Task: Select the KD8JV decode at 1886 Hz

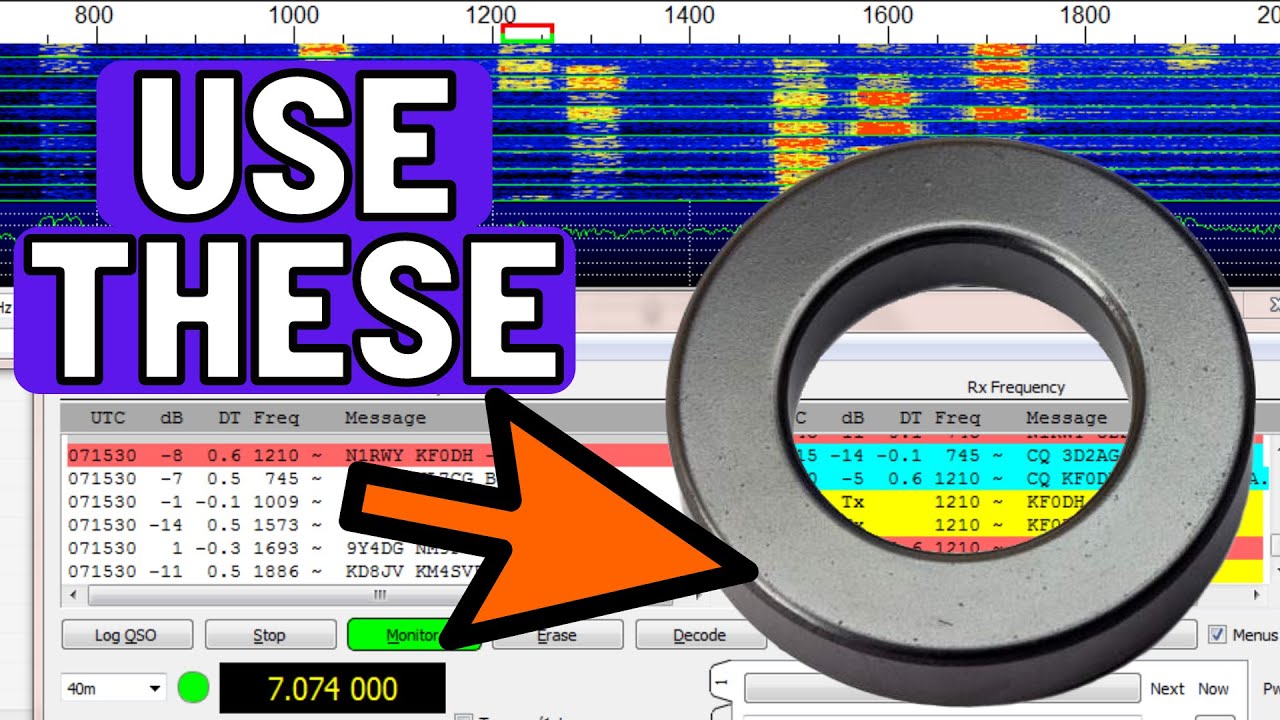Action: coord(200,572)
